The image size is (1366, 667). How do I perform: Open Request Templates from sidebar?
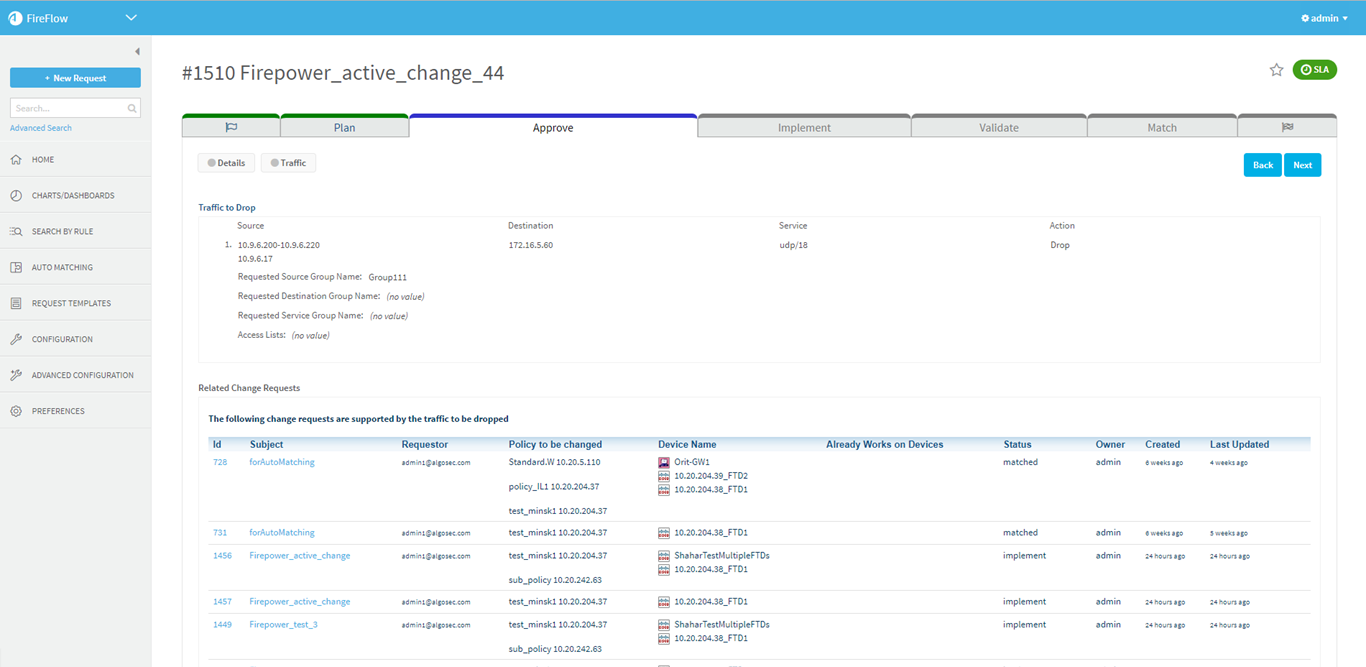[x=71, y=304]
